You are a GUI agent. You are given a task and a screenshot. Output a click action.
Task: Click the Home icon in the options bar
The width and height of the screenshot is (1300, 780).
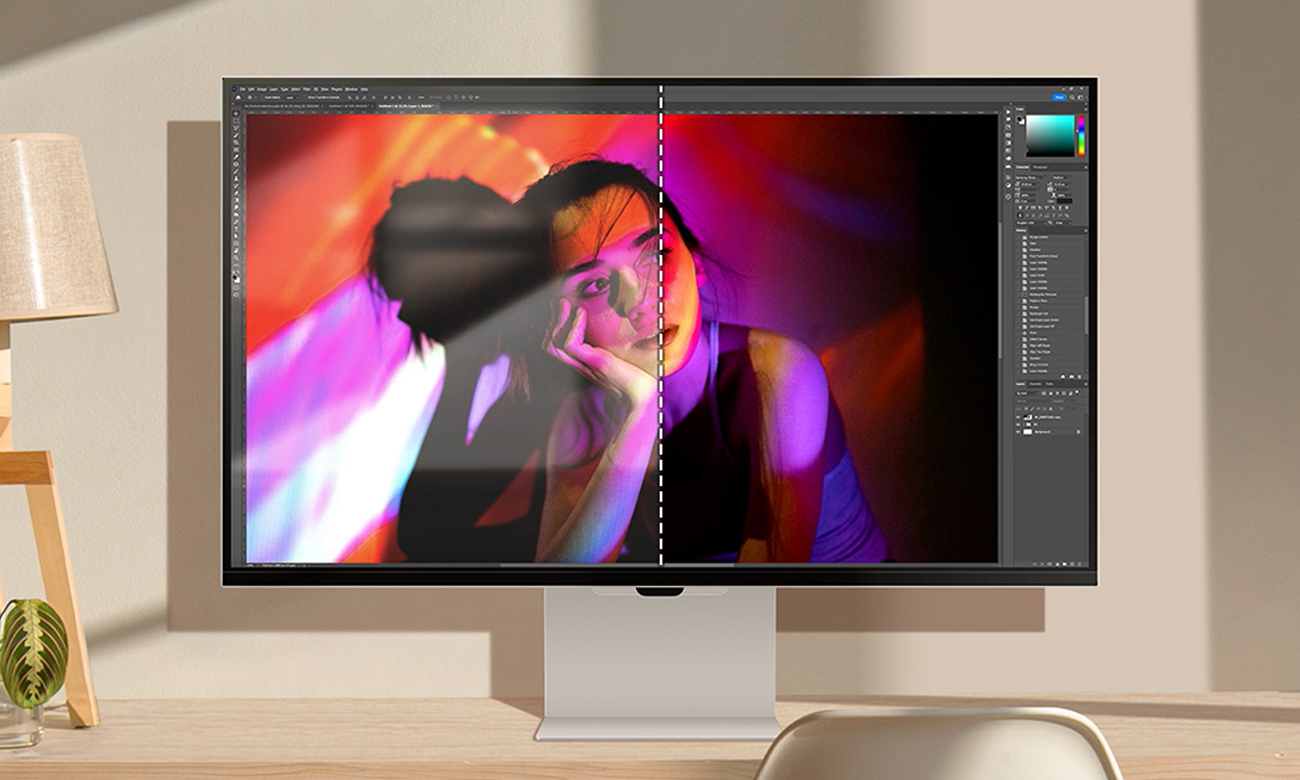(236, 97)
